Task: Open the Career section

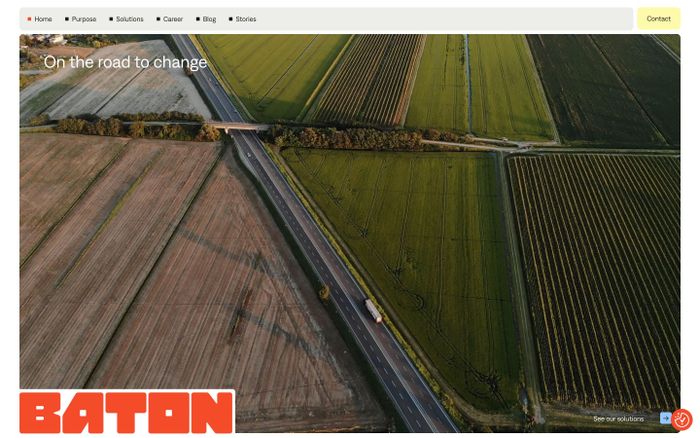Action: pyautogui.click(x=173, y=19)
